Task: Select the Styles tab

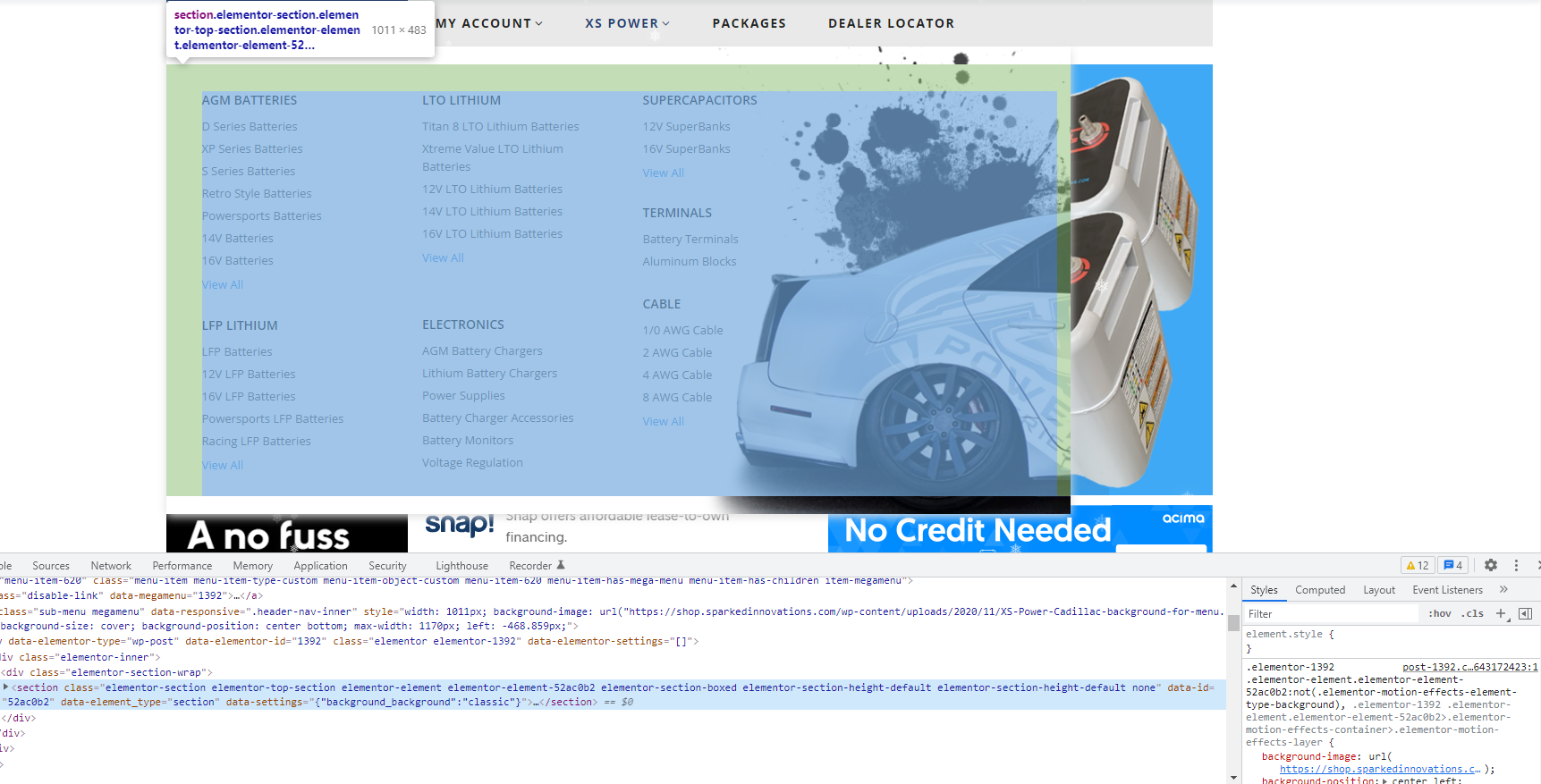Action: 1264,590
